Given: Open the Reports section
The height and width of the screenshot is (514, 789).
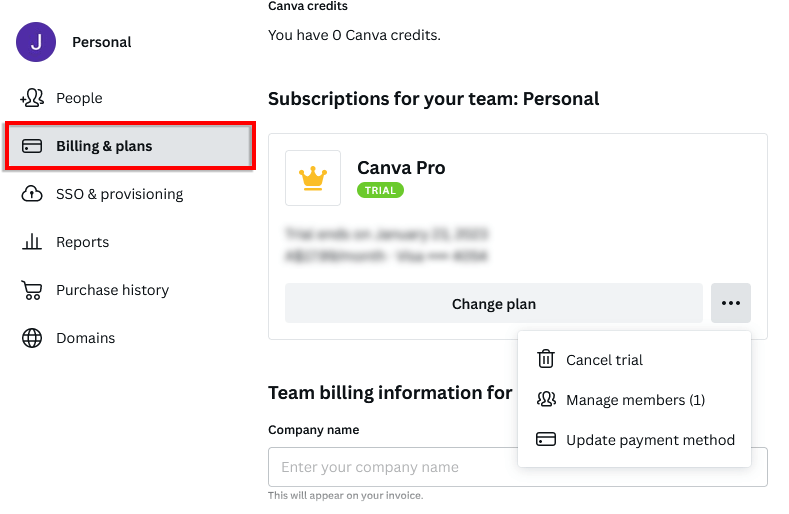Looking at the screenshot, I should pyautogui.click(x=82, y=242).
